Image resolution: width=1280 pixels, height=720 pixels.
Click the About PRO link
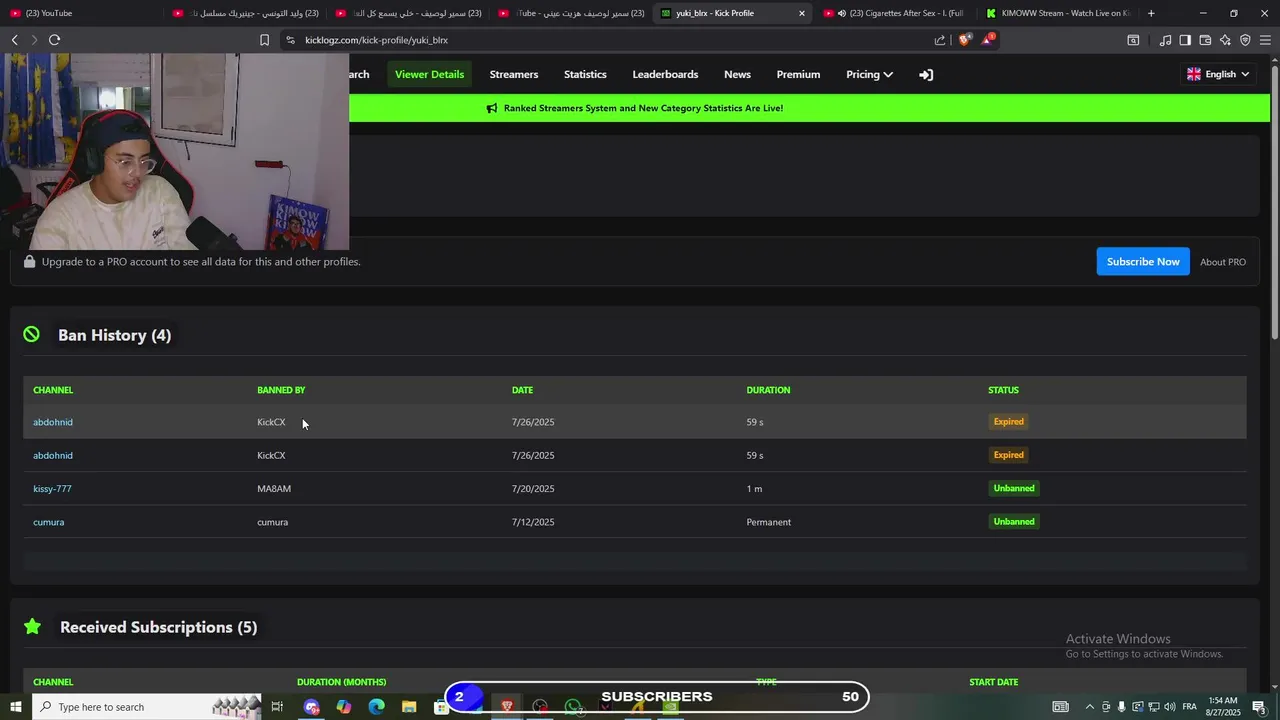(1222, 262)
